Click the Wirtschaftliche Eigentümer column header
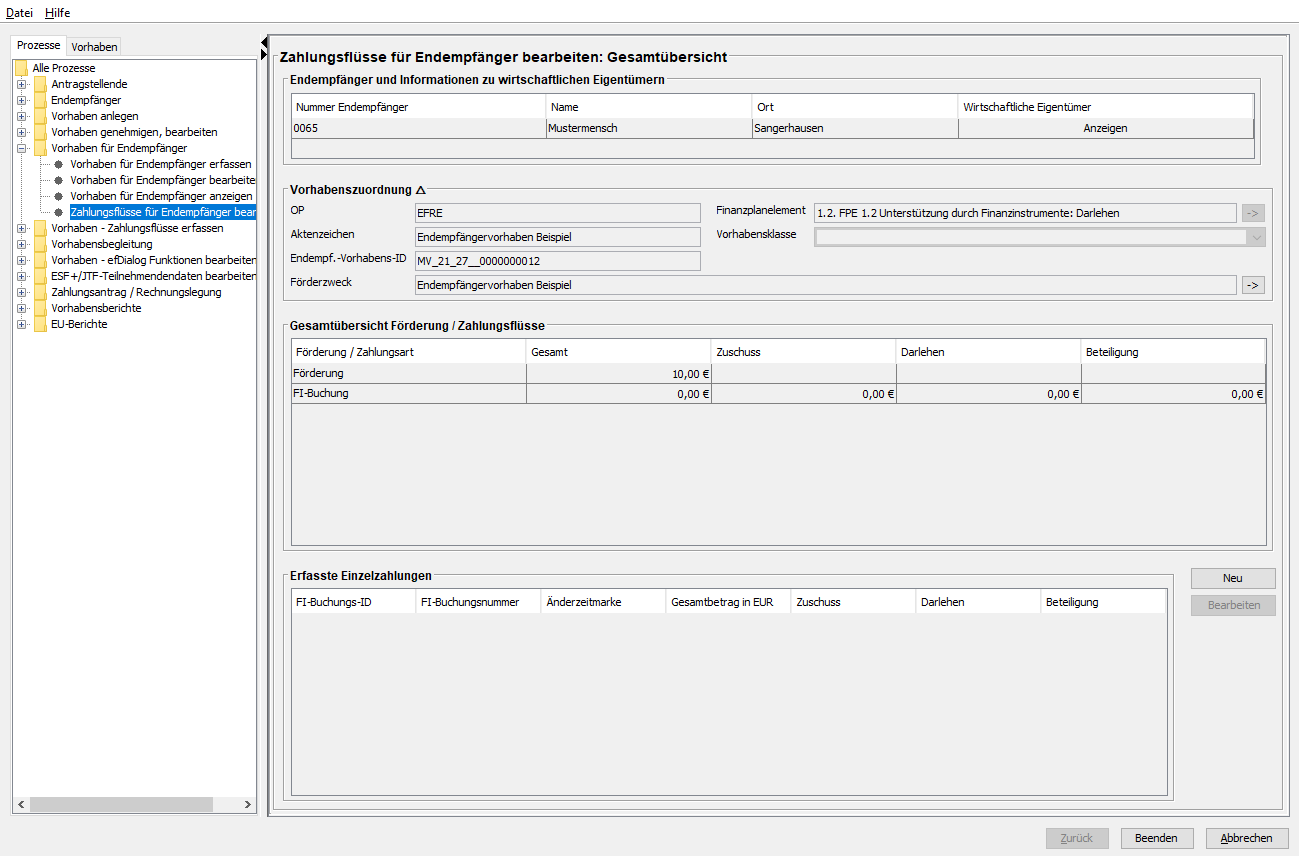Viewport: 1299px width, 856px height. pos(1105,107)
